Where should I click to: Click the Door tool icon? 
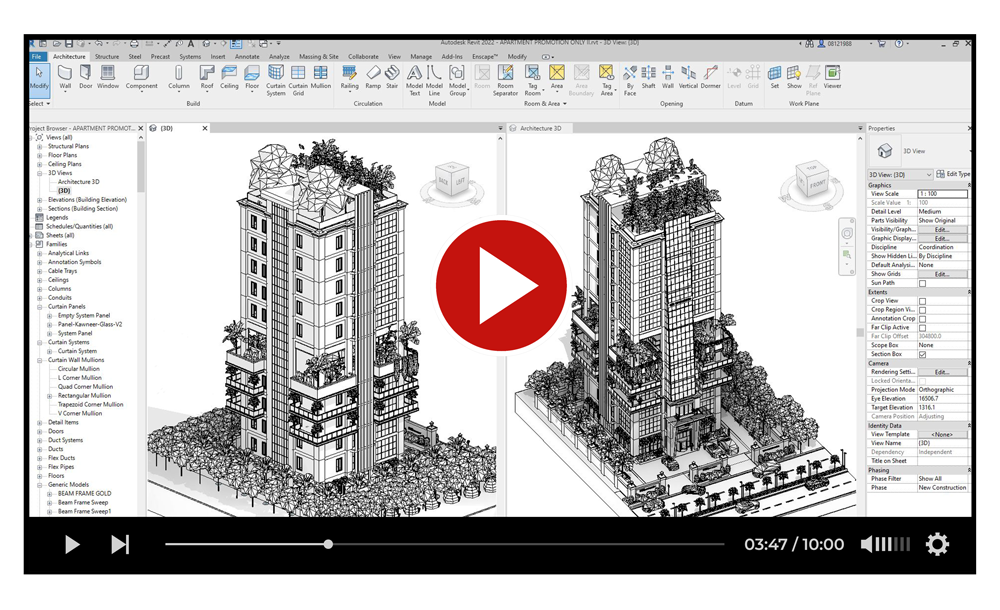pos(86,77)
